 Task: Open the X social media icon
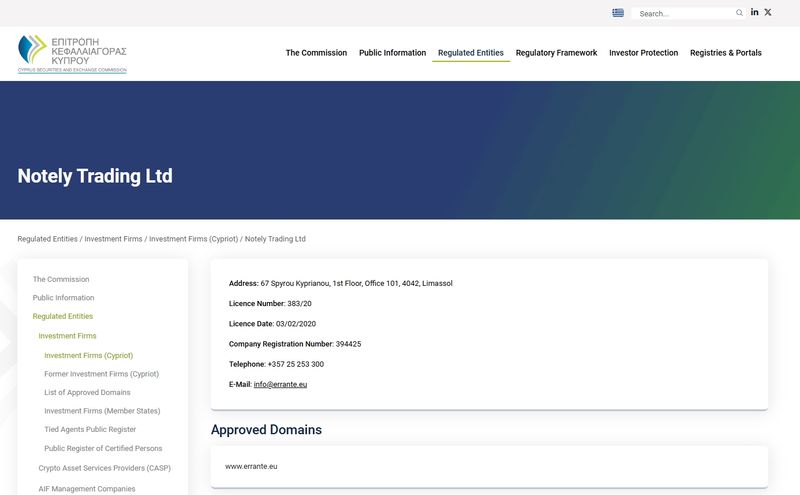[x=768, y=12]
